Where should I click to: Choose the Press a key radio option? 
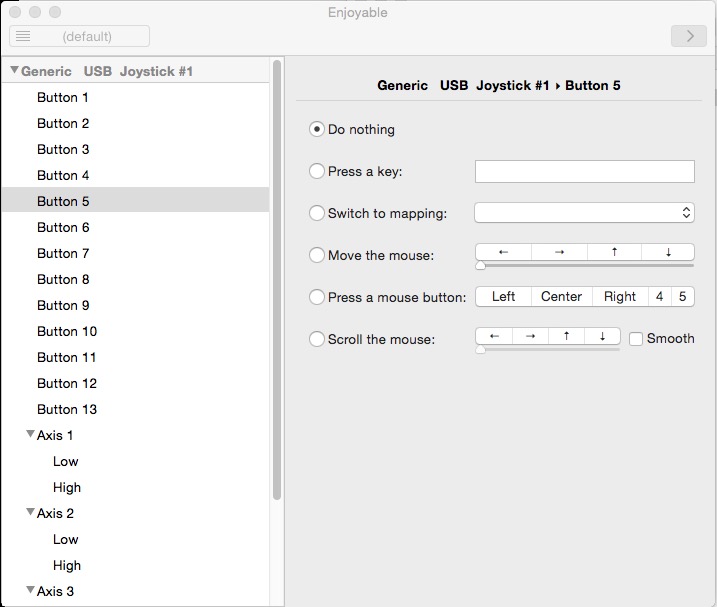click(x=317, y=172)
